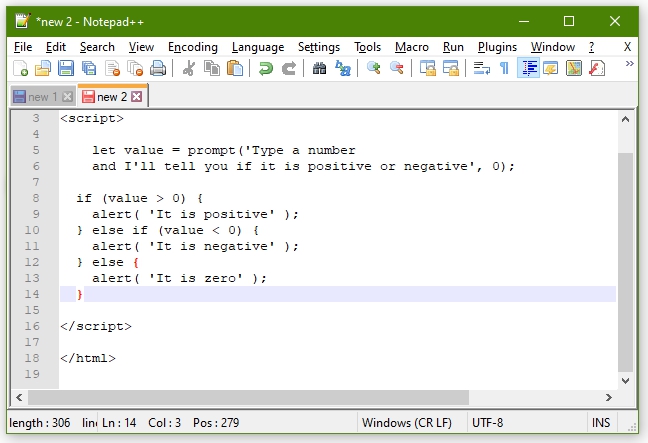Open the Replace dialog icon

point(343,69)
